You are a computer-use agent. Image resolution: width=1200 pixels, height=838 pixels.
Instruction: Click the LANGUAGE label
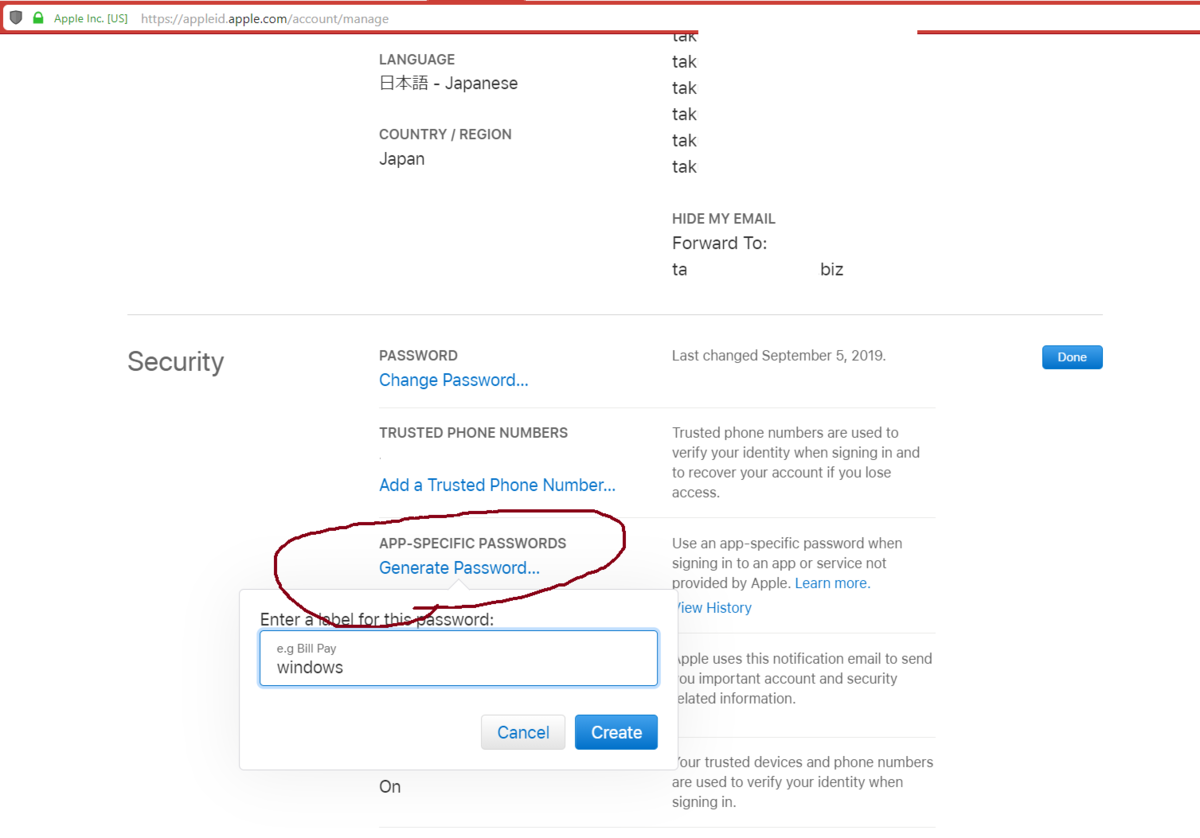tap(417, 60)
